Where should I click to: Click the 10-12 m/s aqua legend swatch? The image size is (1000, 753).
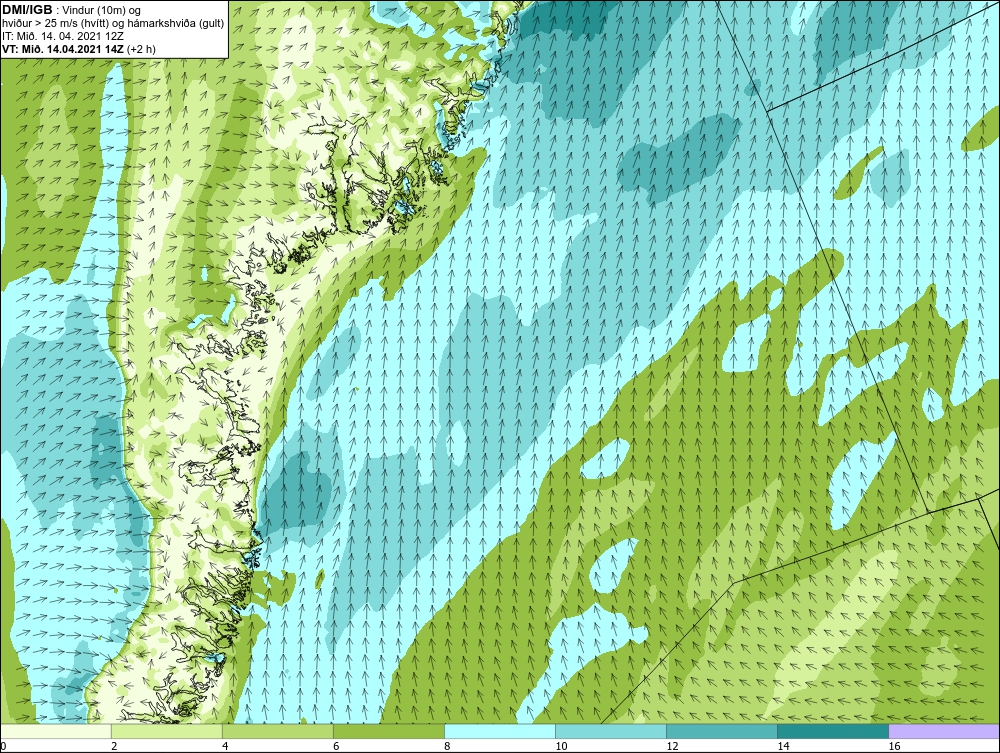611,731
